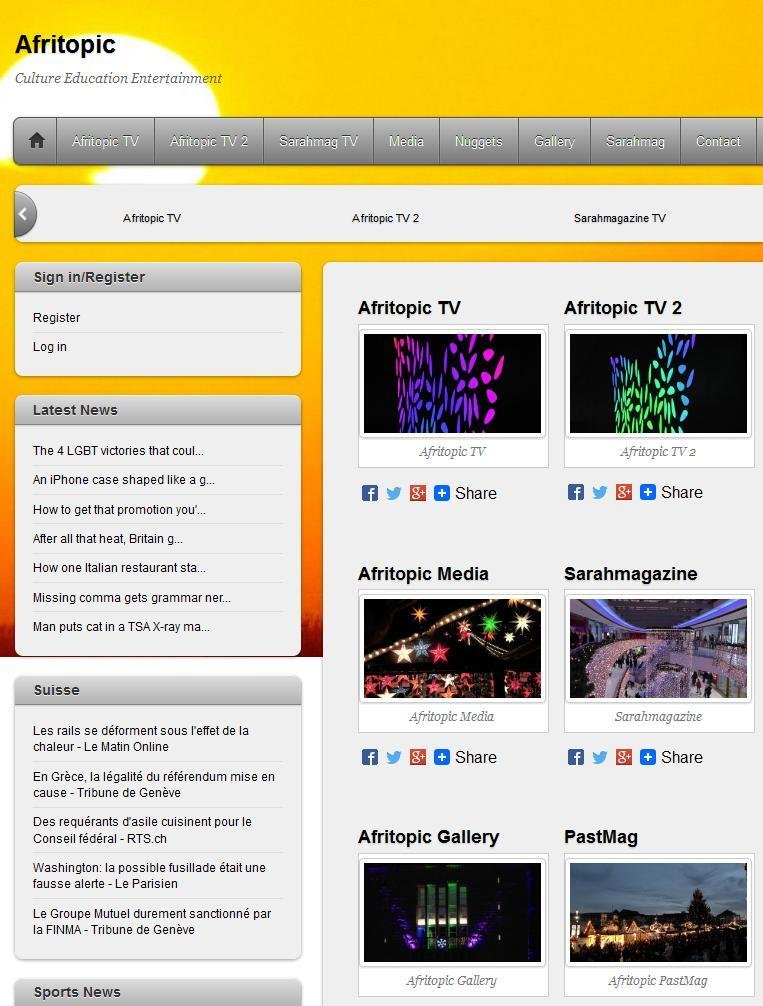Open 'The 4 LGBT victories that coul...' news

point(118,450)
